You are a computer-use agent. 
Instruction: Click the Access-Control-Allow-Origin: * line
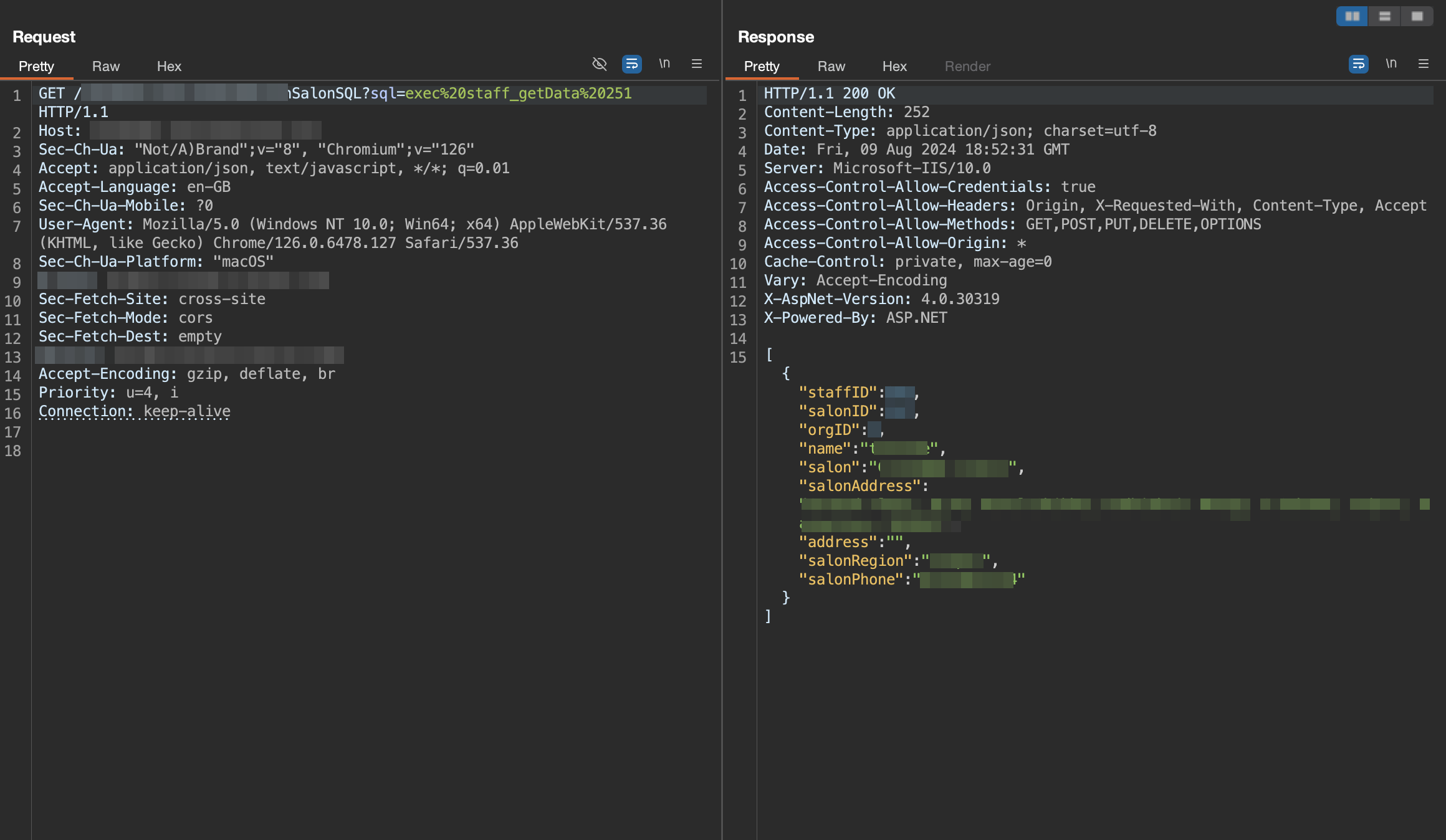[895, 243]
